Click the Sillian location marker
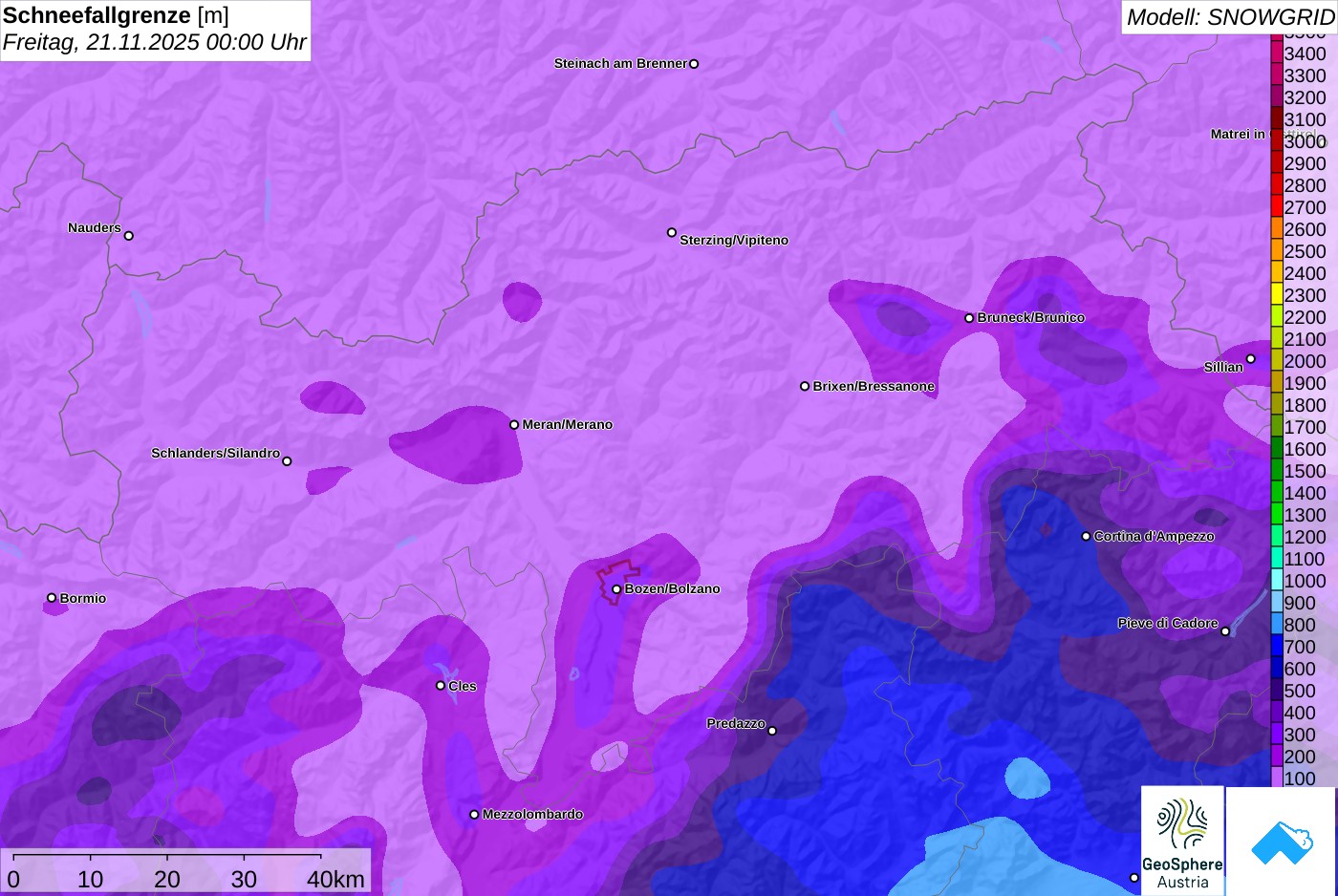The image size is (1338, 896). click(1250, 359)
